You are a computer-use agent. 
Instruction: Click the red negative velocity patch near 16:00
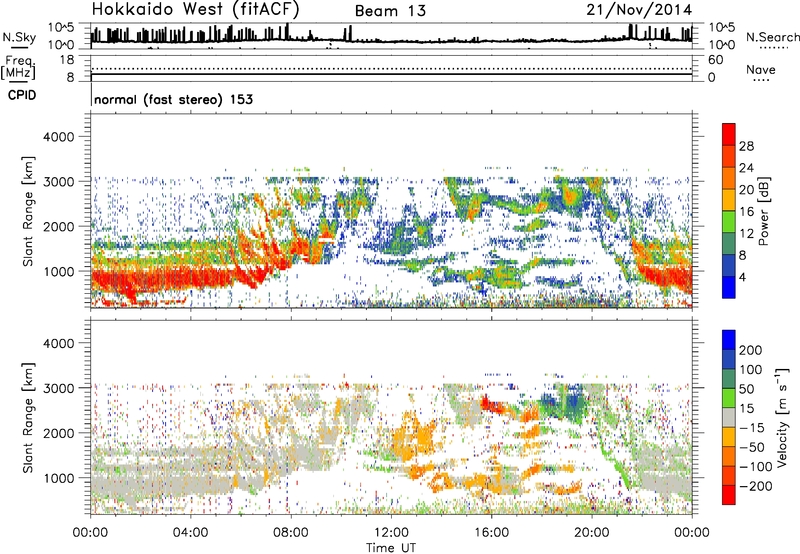[491, 406]
